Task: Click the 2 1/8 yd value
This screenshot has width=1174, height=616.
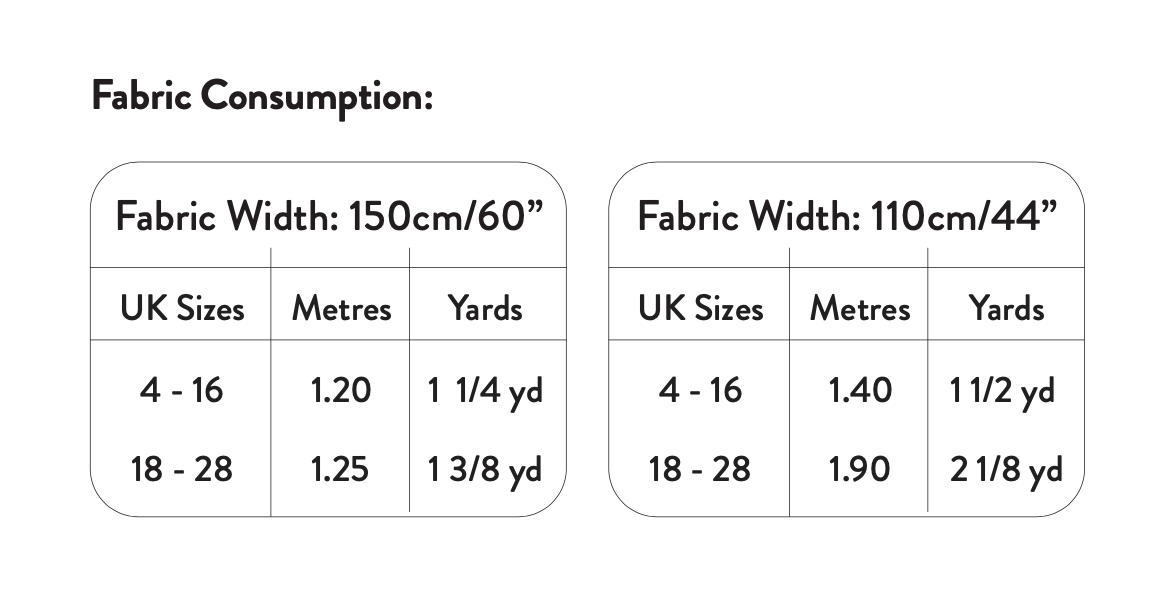Action: (x=1006, y=470)
